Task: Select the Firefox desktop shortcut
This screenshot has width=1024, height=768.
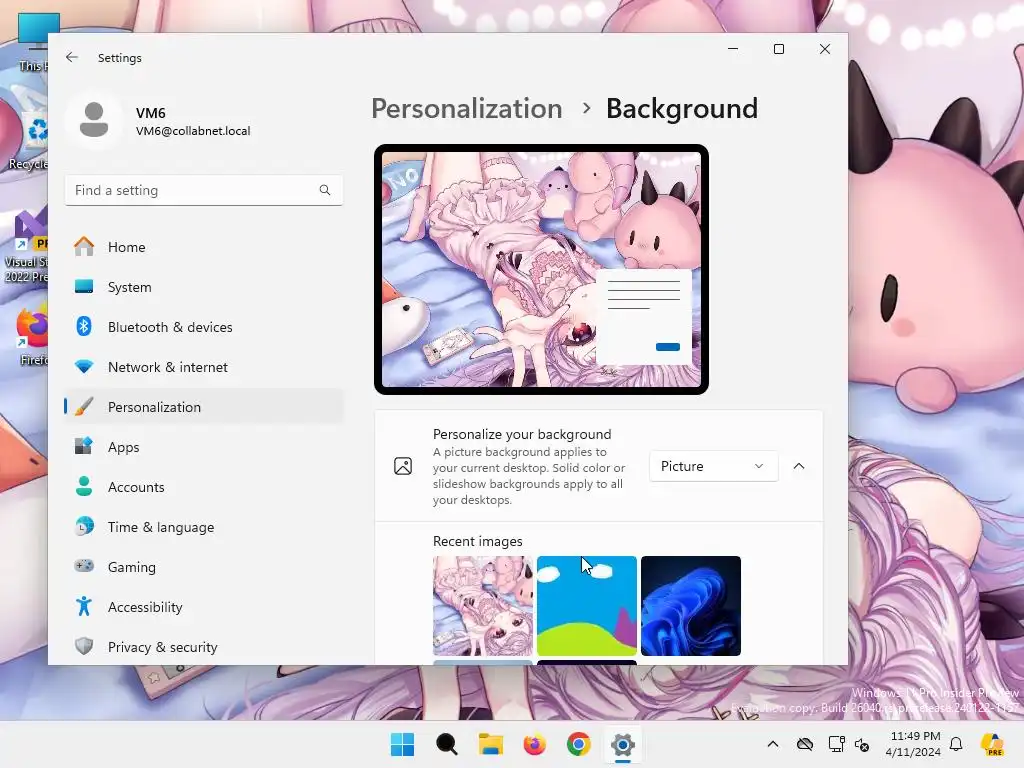Action: coord(29,336)
